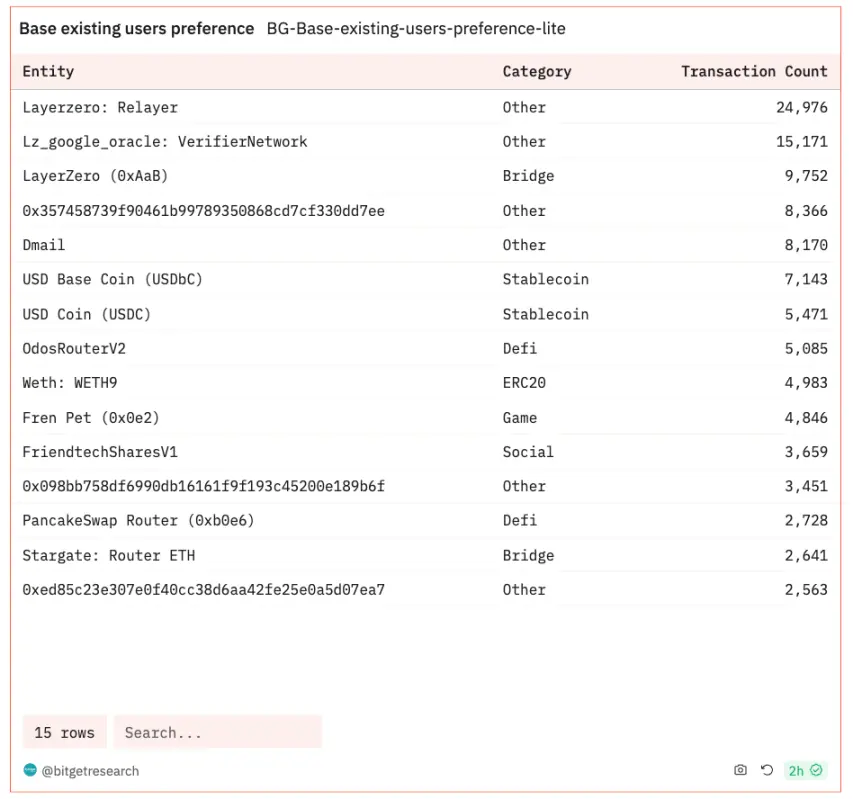The width and height of the screenshot is (853, 799).
Task: Open the BG-Base-existing-users-preference-lite query link
Action: coord(416,29)
